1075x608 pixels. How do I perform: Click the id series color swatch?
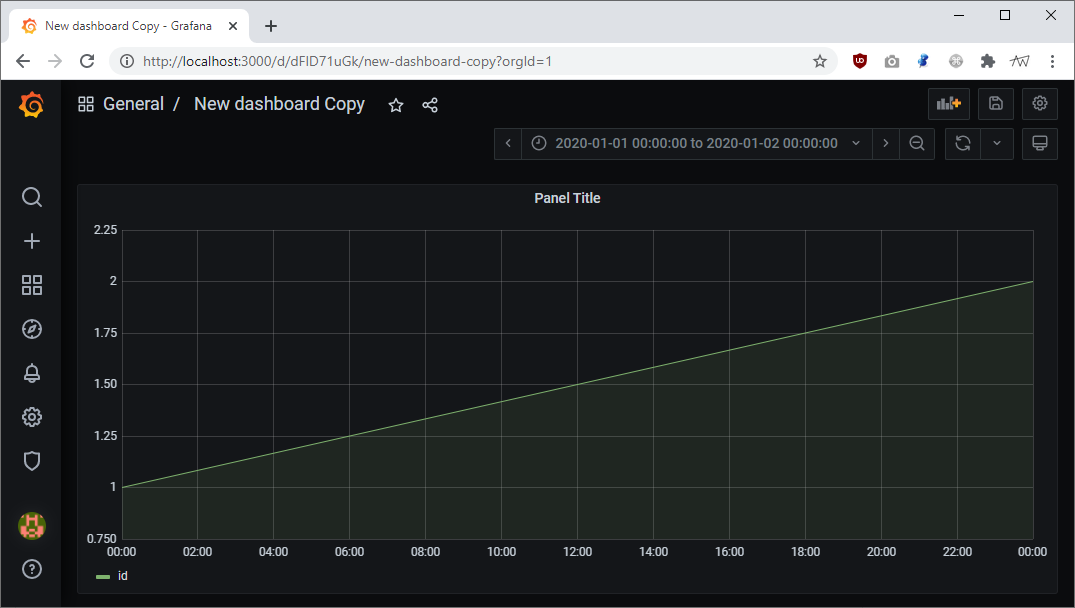tap(103, 576)
